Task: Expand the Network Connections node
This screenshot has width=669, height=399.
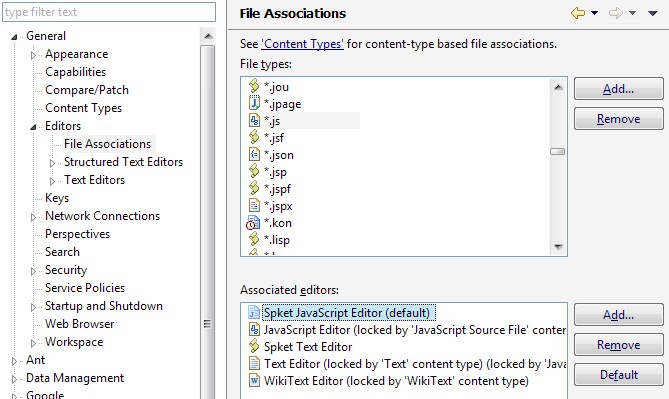Action: (x=33, y=217)
